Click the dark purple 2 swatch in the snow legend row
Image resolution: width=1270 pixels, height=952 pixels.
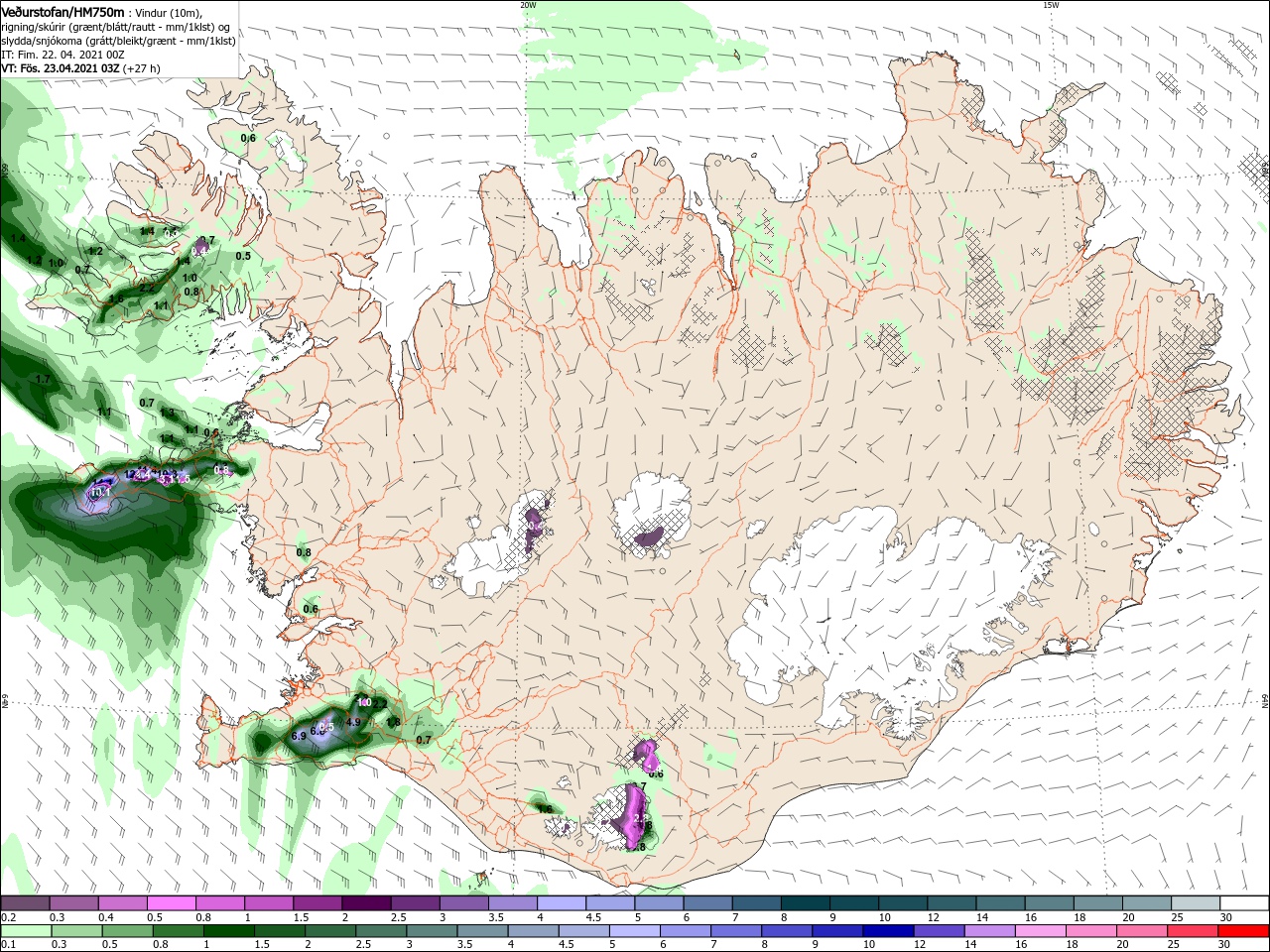point(366,903)
